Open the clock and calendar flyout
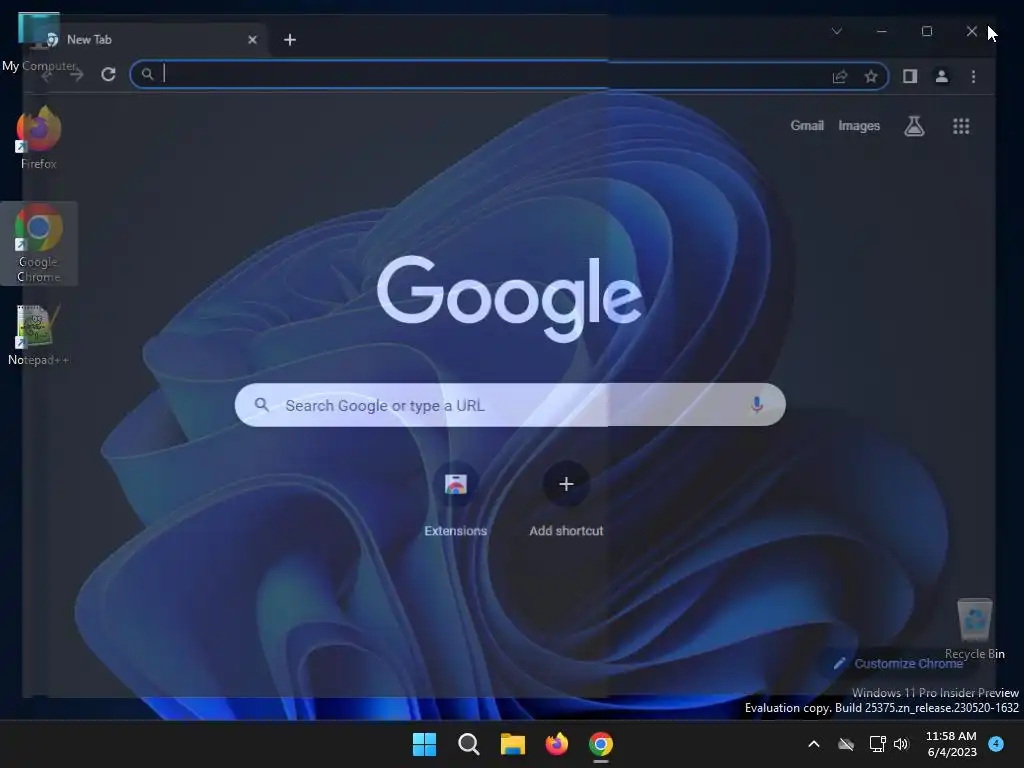Screen dimensions: 1024x768 (x=951, y=744)
